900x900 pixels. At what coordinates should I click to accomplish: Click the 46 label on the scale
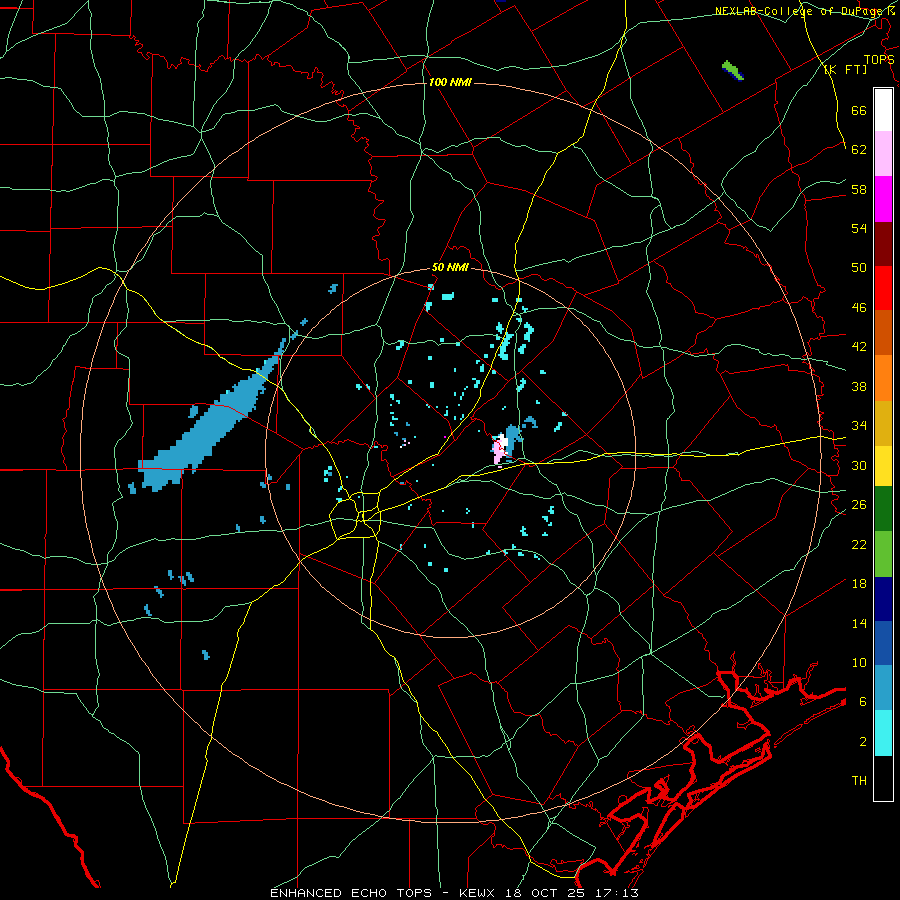pos(859,307)
